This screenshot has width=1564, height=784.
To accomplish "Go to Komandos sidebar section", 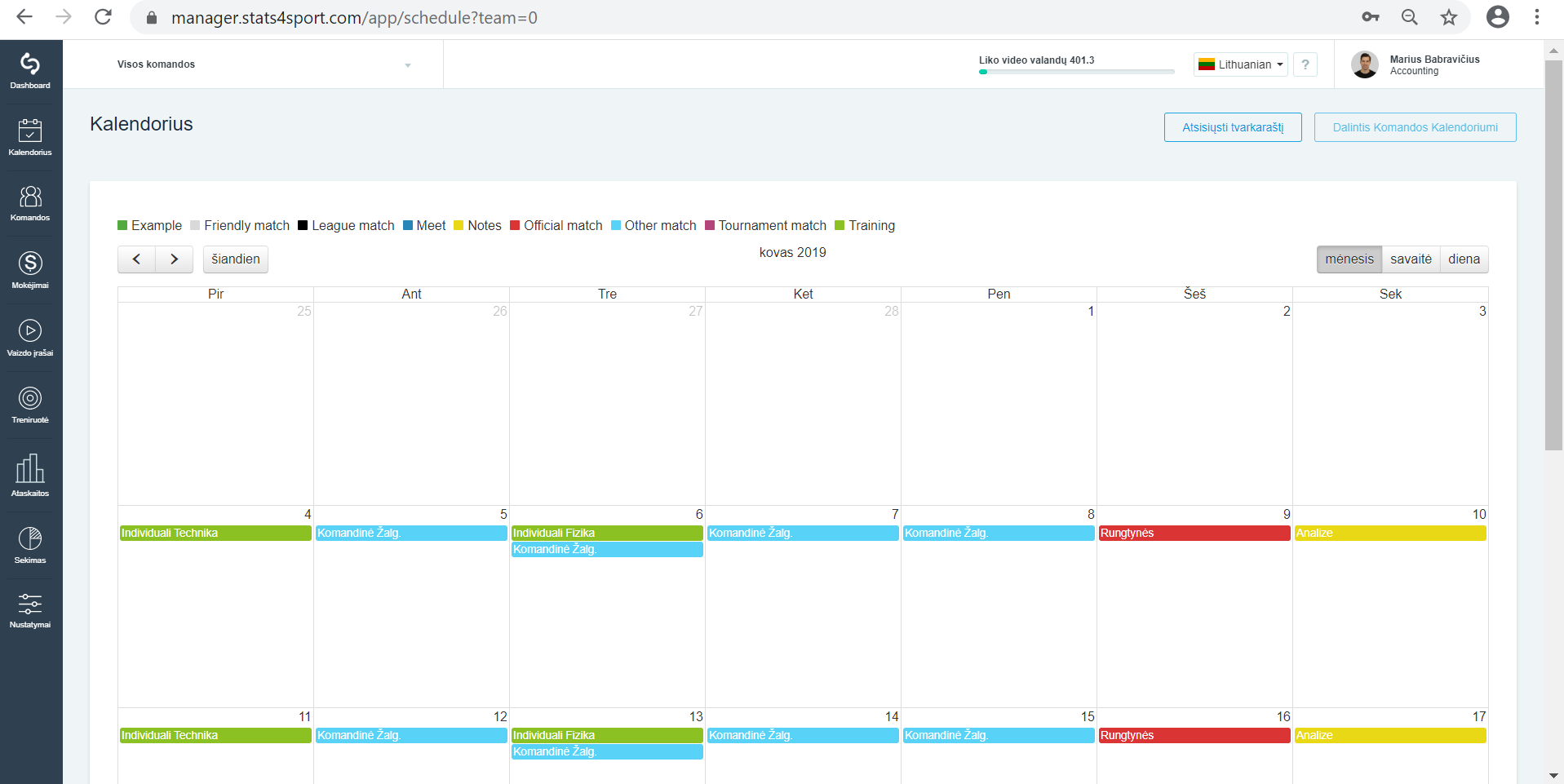I will click(x=30, y=203).
